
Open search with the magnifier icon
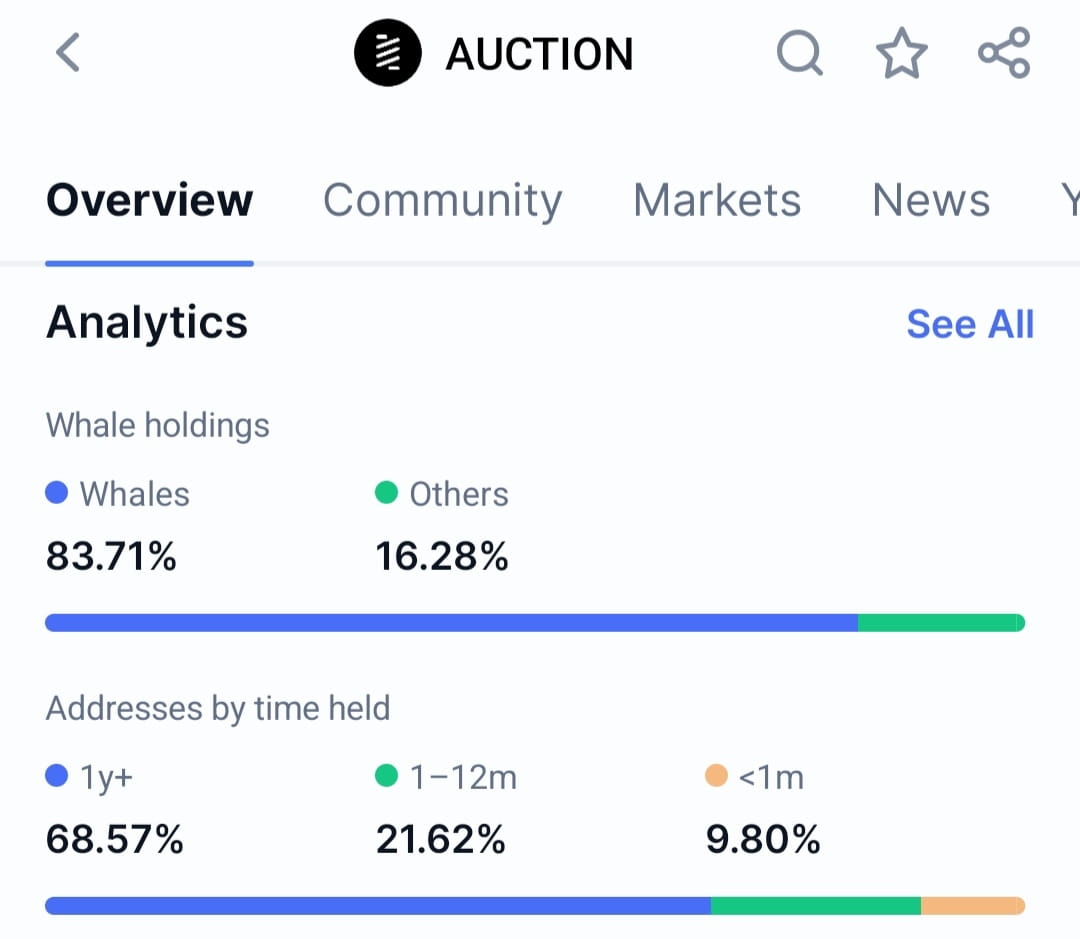point(800,52)
